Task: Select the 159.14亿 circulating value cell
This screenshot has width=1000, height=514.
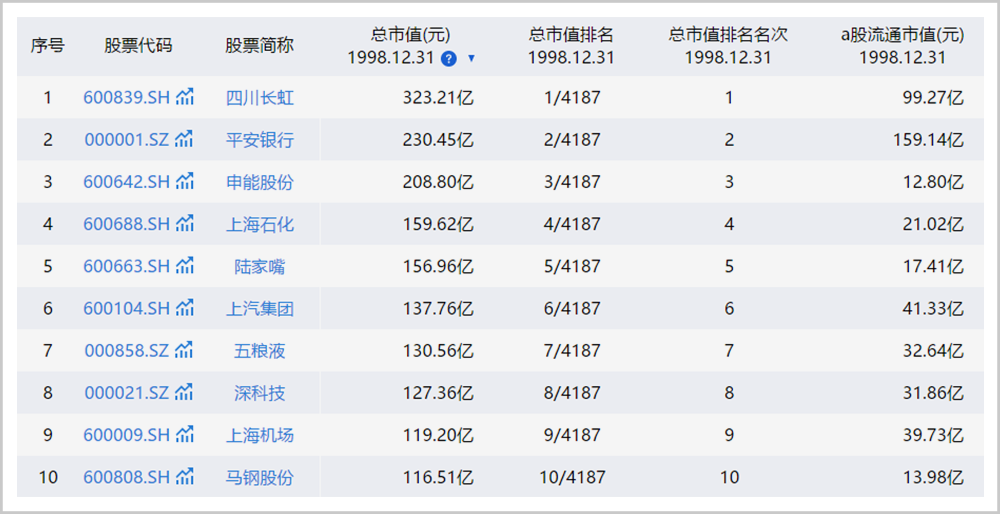Action: [x=929, y=140]
